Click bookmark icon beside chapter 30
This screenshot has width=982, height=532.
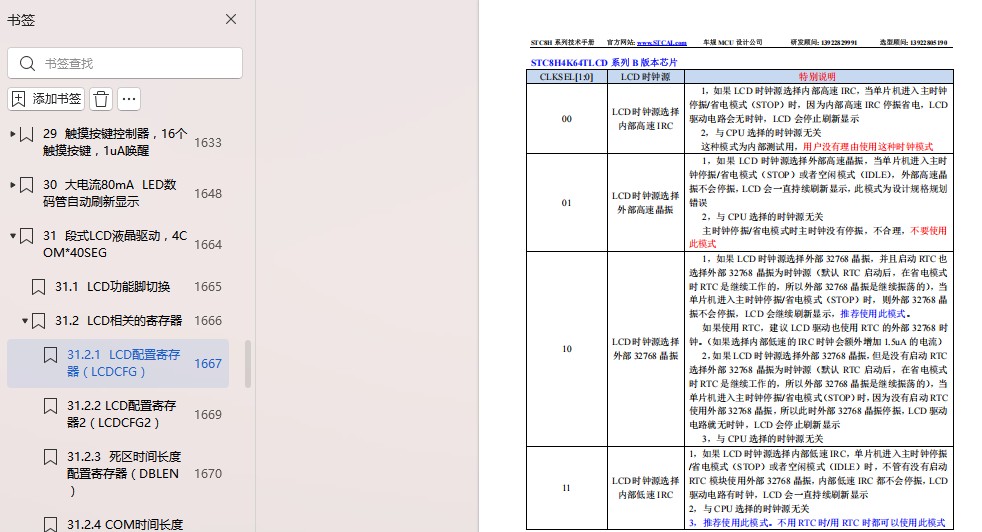[x=26, y=185]
